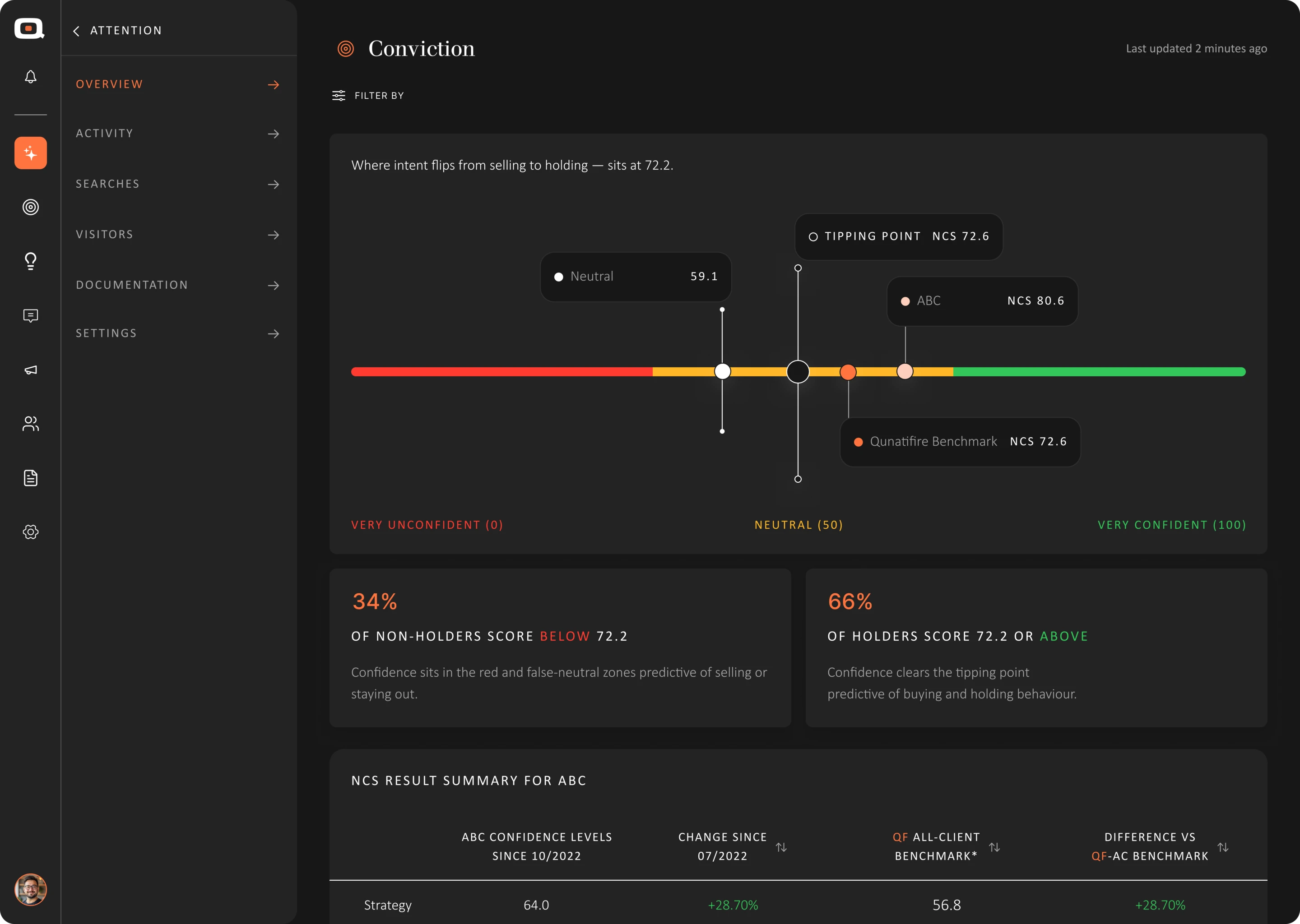Open the notifications bell icon
This screenshot has width=1300, height=924.
(x=31, y=77)
